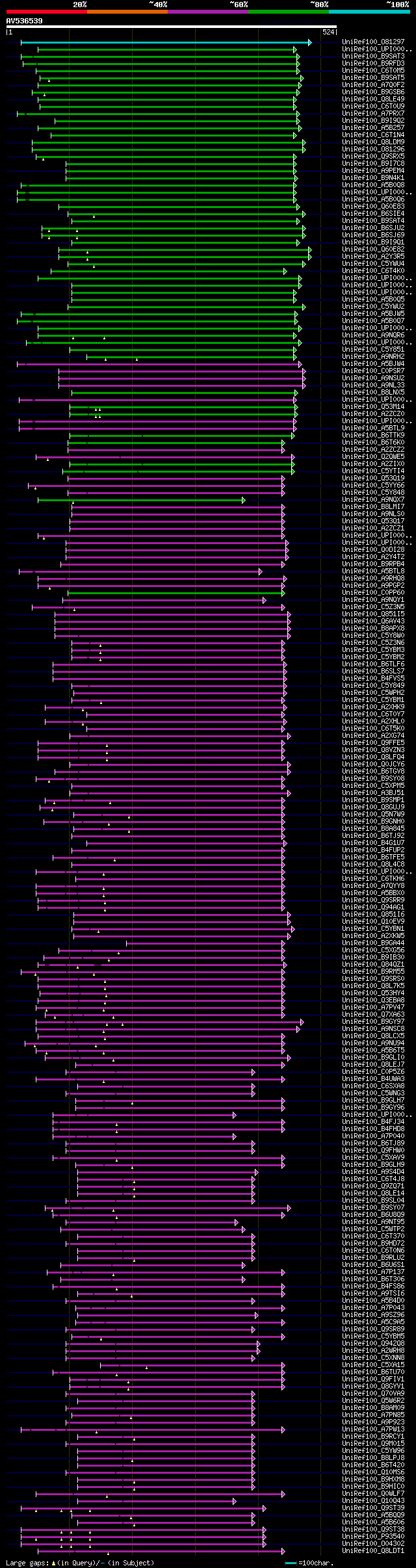Click label UniRef100_B6SIE4
The height and width of the screenshot is (1568, 416).
[373, 214]
